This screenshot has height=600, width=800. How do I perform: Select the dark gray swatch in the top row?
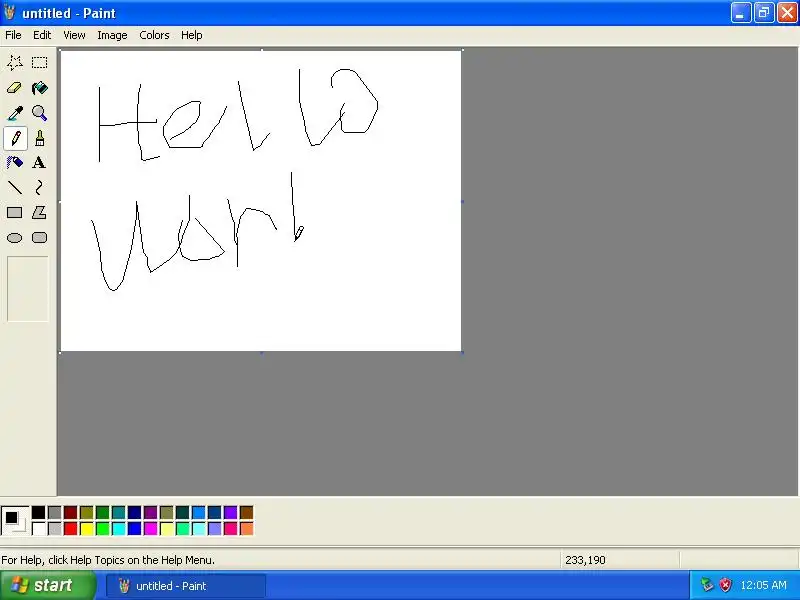tap(55, 513)
